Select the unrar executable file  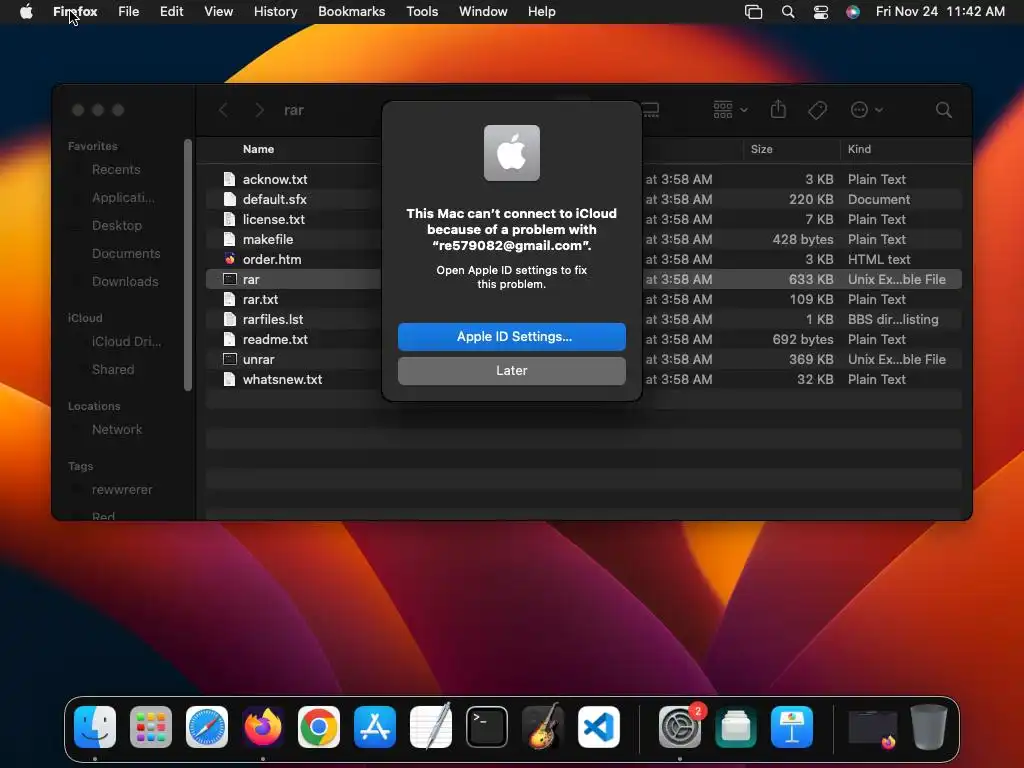click(258, 359)
